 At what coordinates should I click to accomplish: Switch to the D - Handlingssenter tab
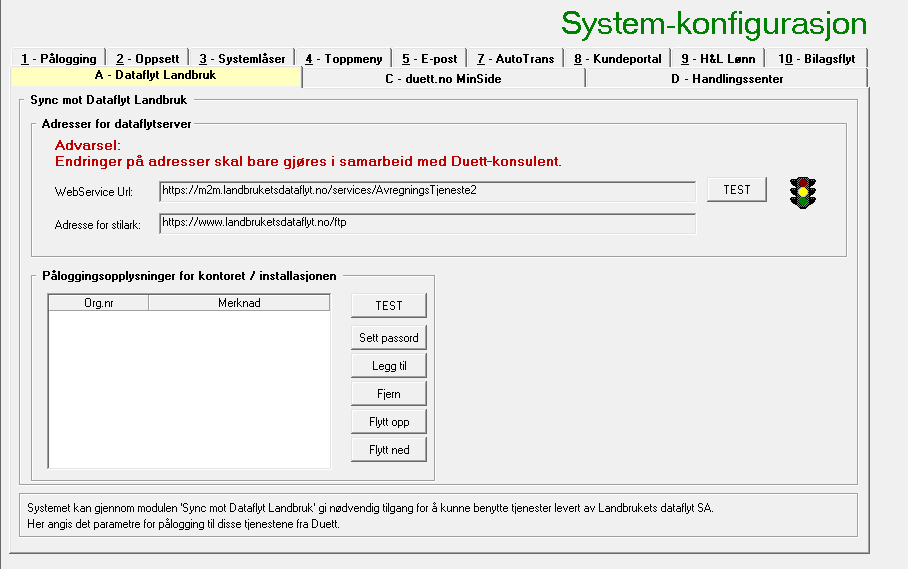pyautogui.click(x=727, y=79)
